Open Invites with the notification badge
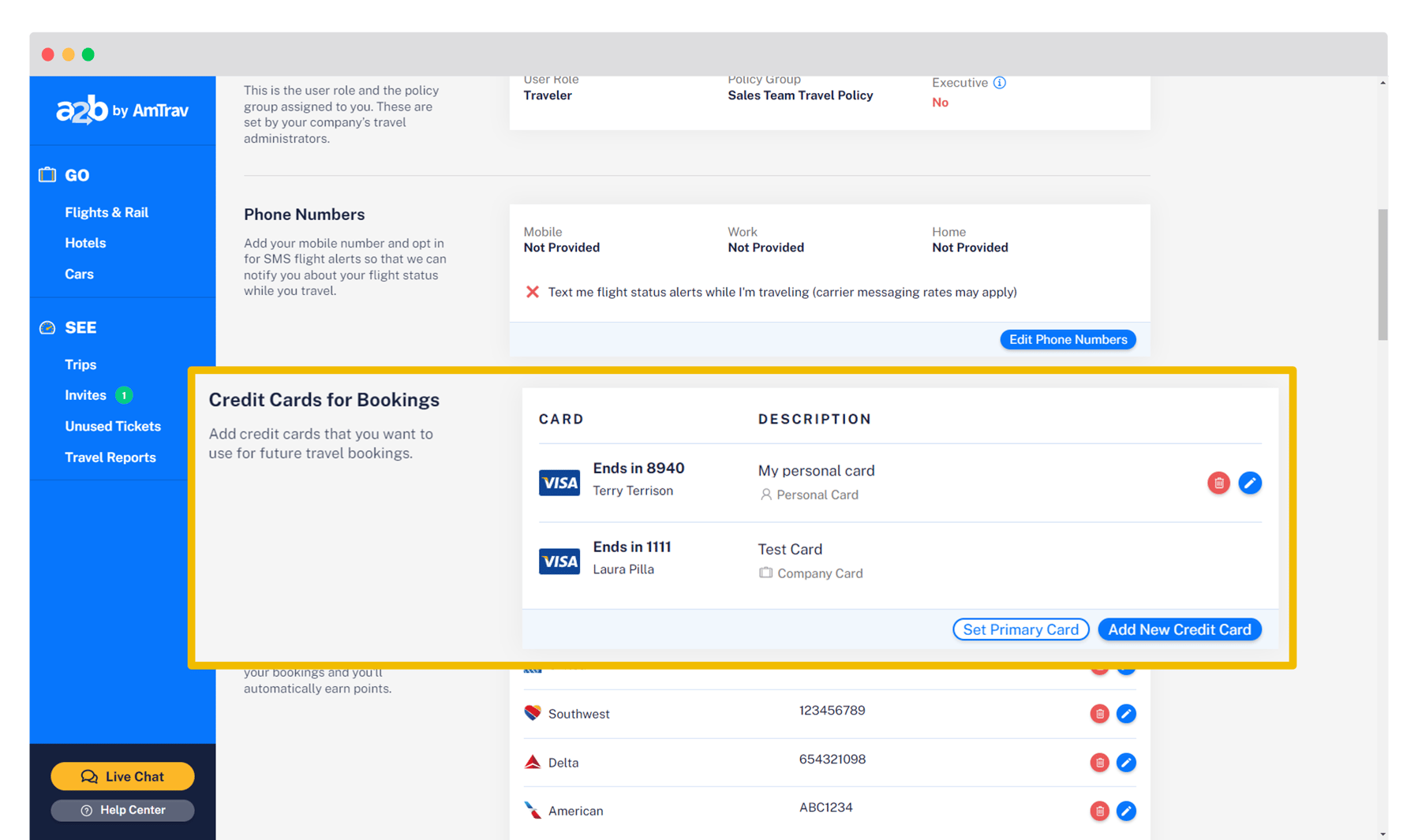This screenshot has height=840, width=1418. point(85,394)
